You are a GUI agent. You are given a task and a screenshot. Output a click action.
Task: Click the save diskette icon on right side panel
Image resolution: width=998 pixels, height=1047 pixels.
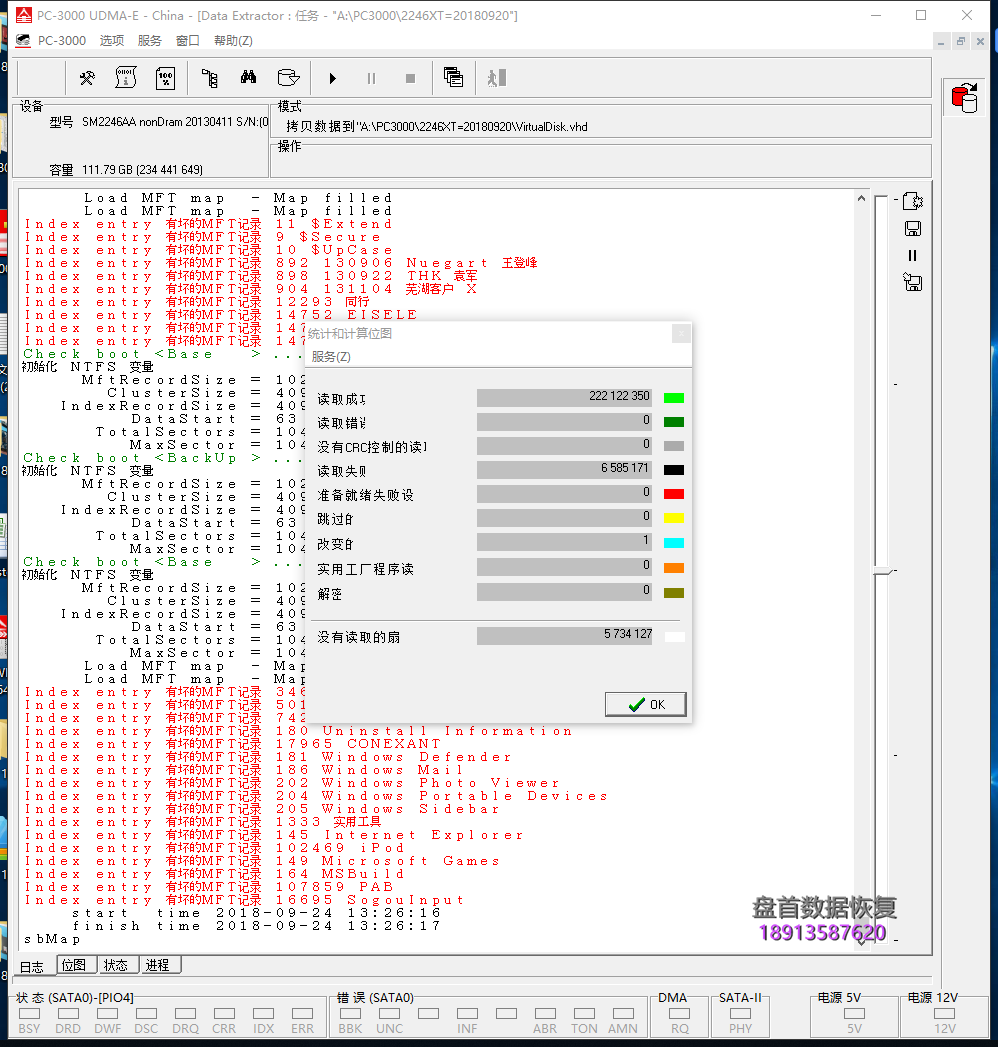point(912,228)
